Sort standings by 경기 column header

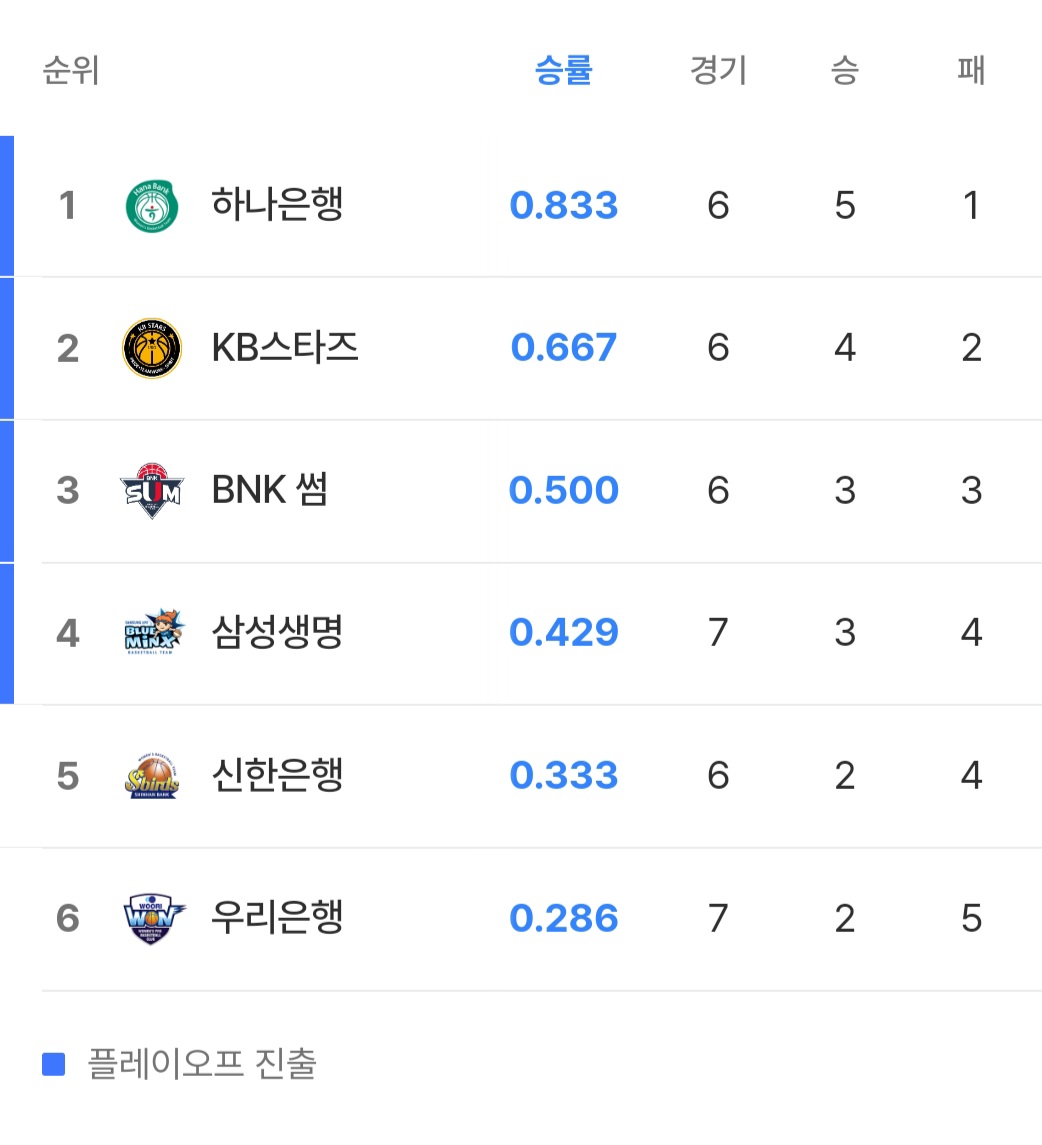click(x=718, y=71)
